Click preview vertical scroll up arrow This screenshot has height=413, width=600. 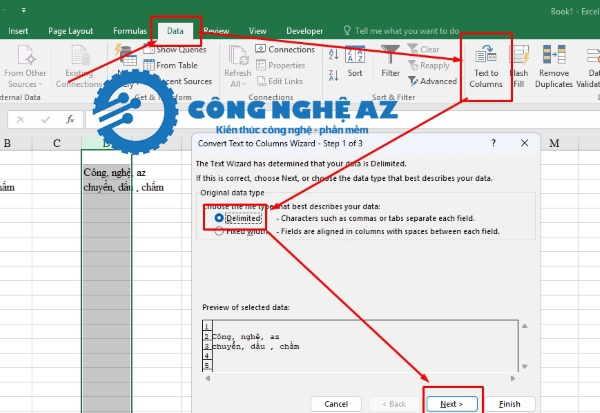tap(525, 326)
